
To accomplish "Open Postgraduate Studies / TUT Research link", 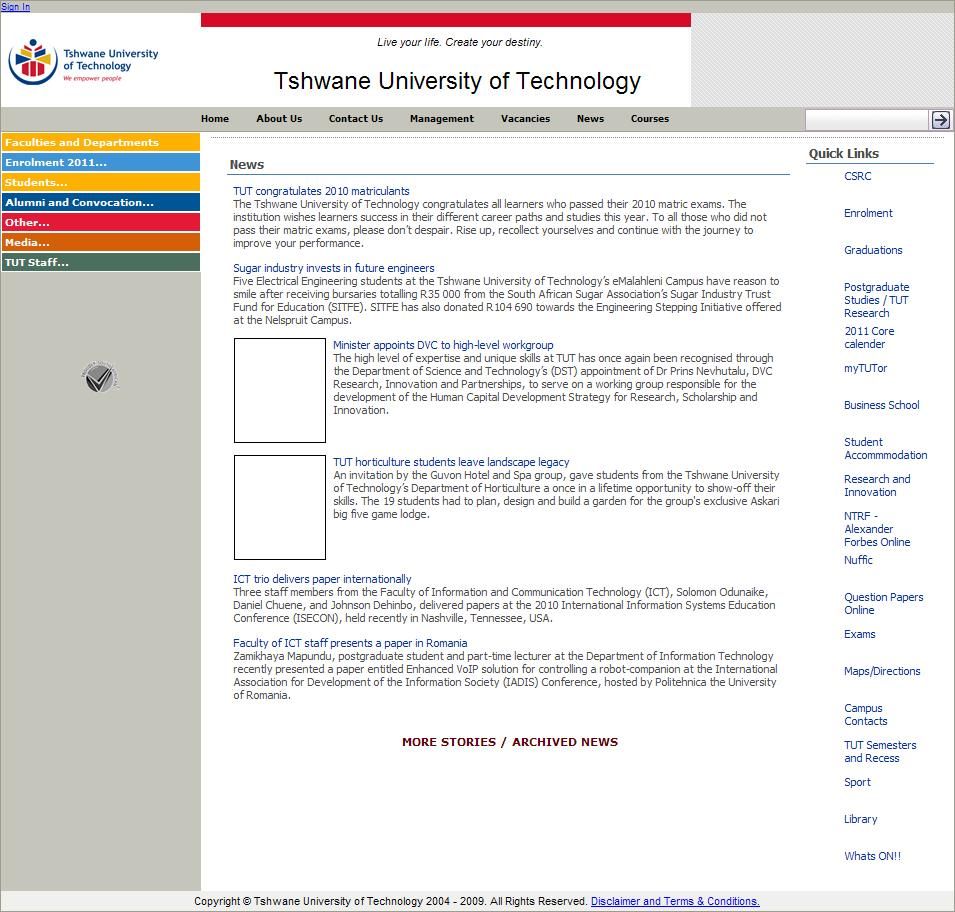I will (876, 300).
